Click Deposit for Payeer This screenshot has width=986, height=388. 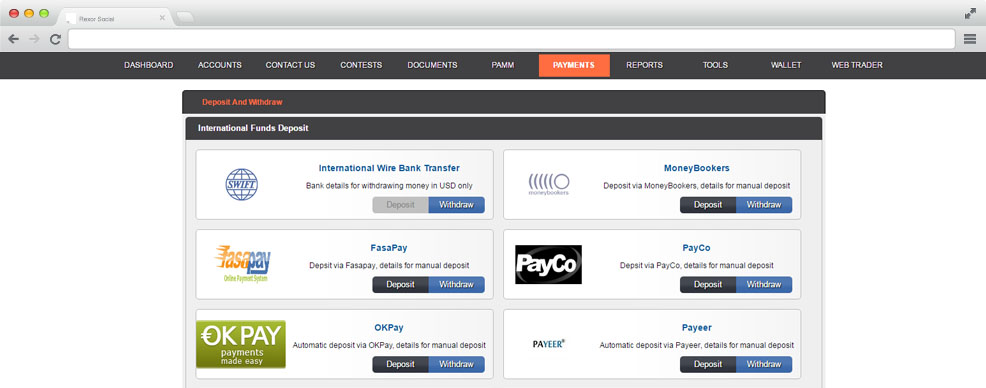pyautogui.click(x=708, y=365)
